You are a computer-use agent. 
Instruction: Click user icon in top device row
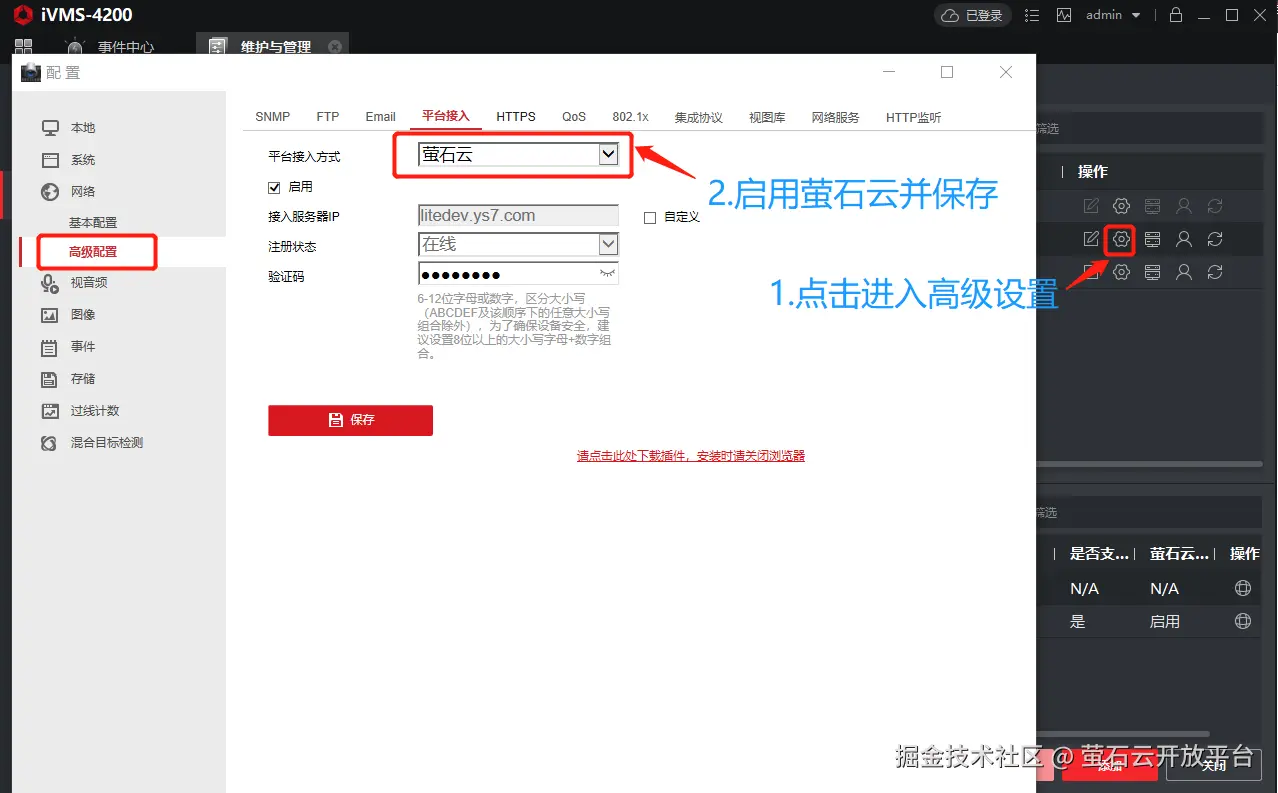(x=1183, y=206)
